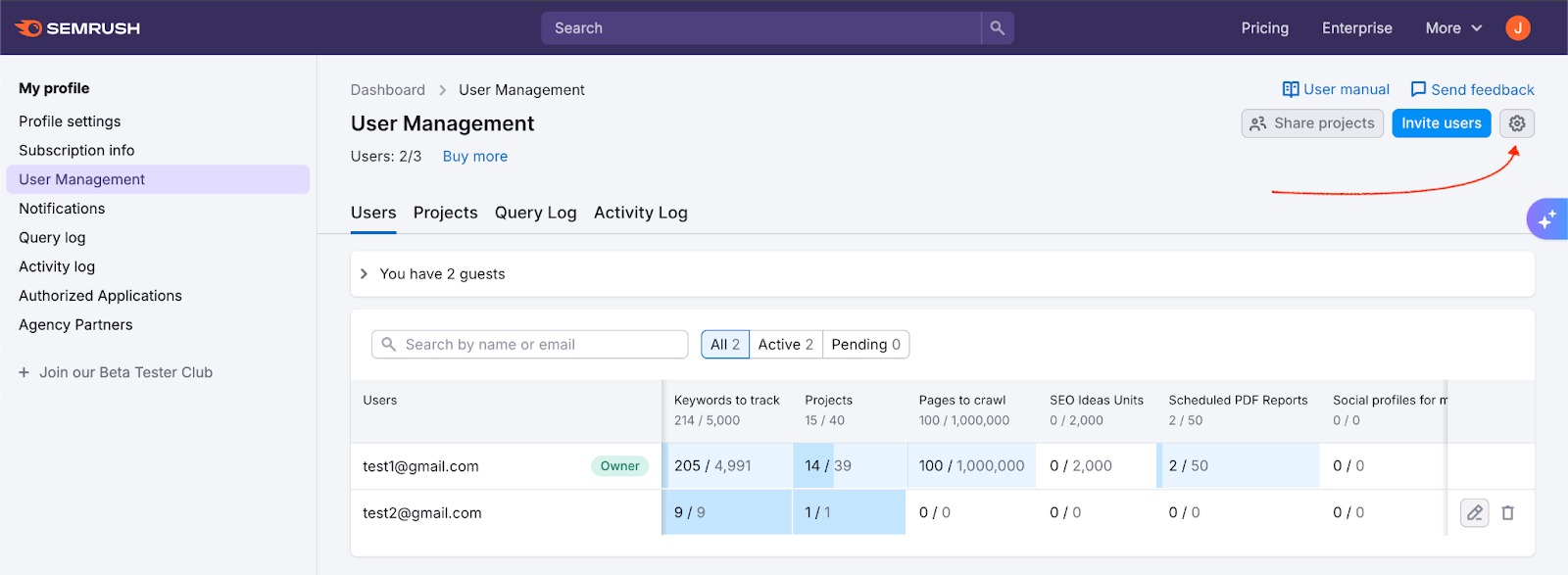Focus the Search by name or email field
The height and width of the screenshot is (575, 1568).
pos(539,345)
